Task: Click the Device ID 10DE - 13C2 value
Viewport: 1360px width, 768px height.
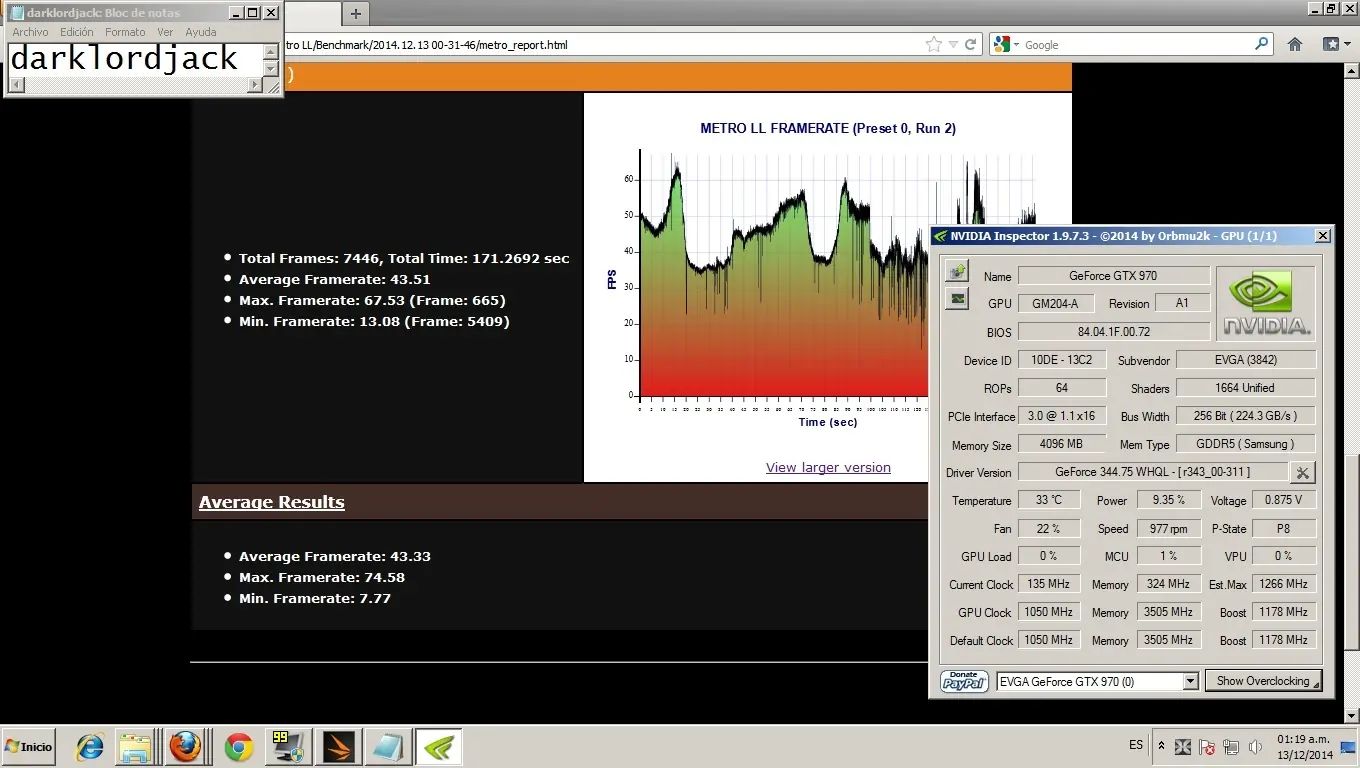Action: click(1062, 360)
